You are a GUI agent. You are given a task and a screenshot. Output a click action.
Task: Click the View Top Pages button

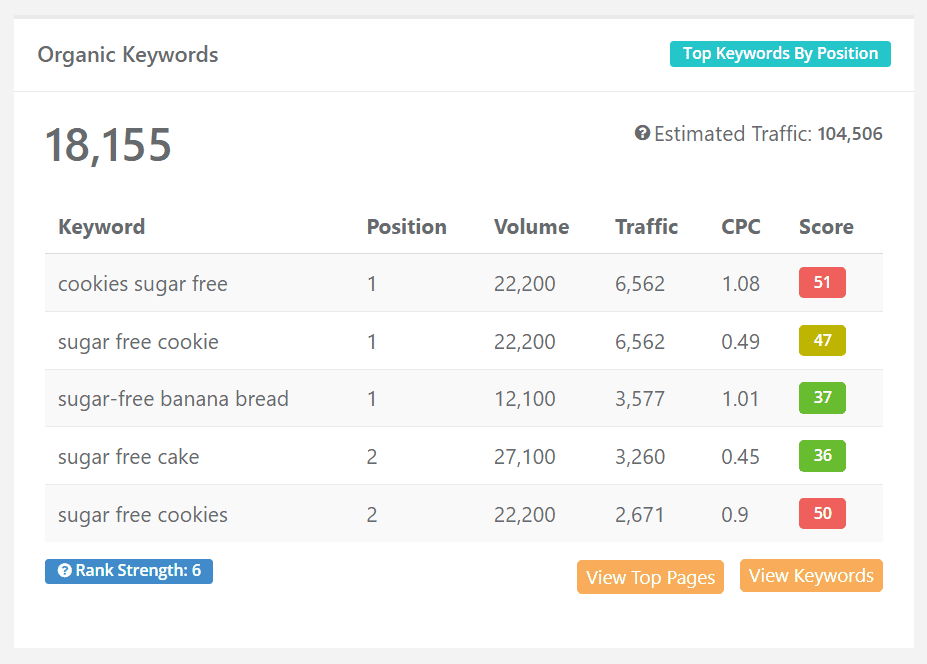coord(650,577)
